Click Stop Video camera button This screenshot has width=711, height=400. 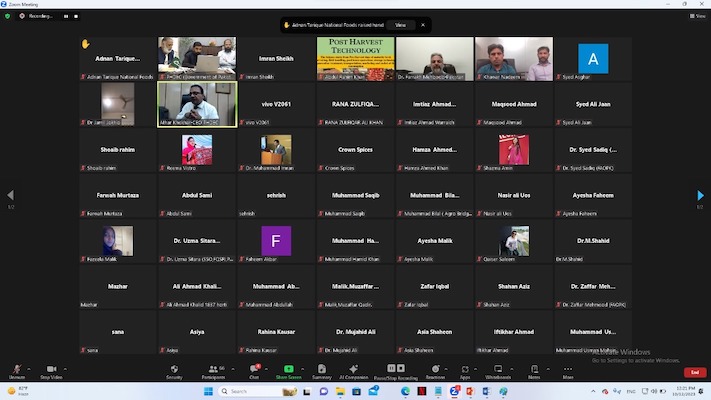(x=51, y=371)
